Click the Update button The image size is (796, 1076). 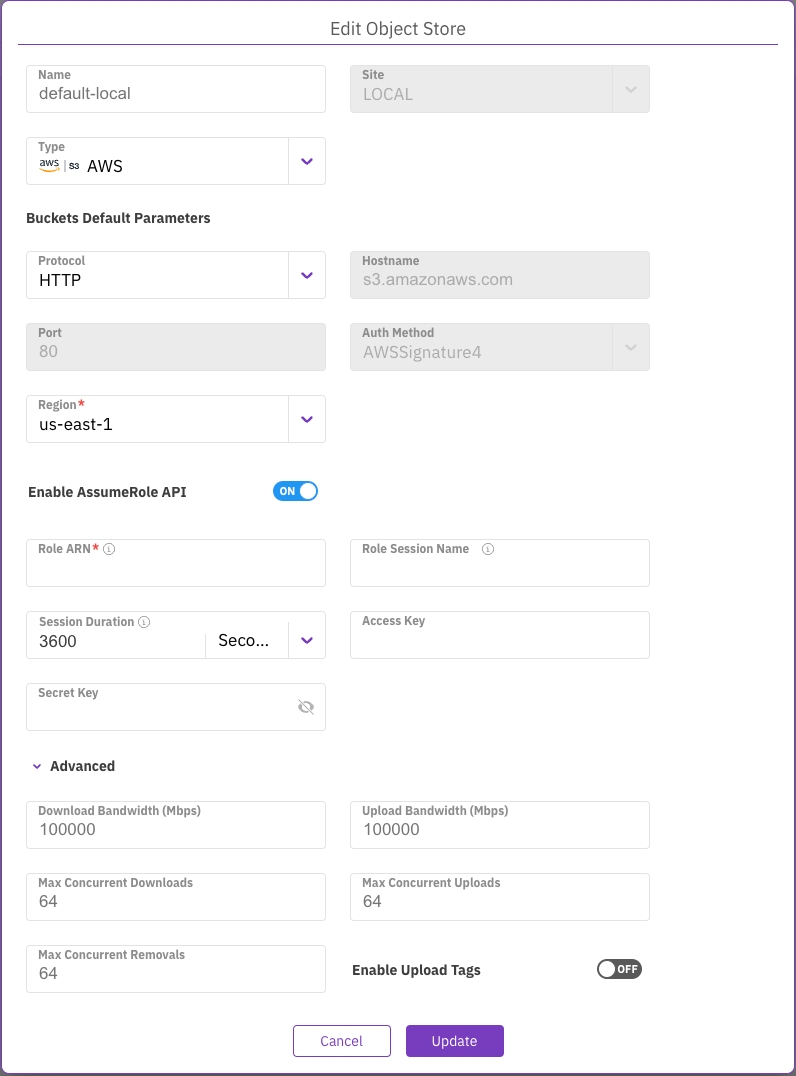tap(454, 1041)
